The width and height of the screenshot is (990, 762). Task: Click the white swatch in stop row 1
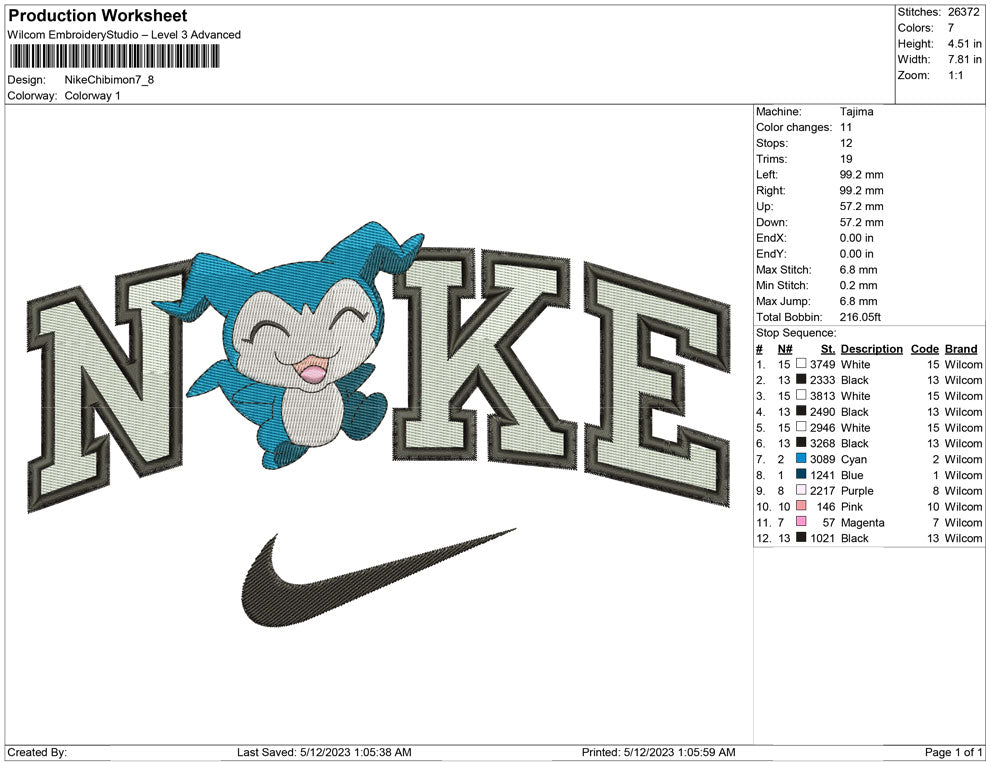[x=801, y=364]
